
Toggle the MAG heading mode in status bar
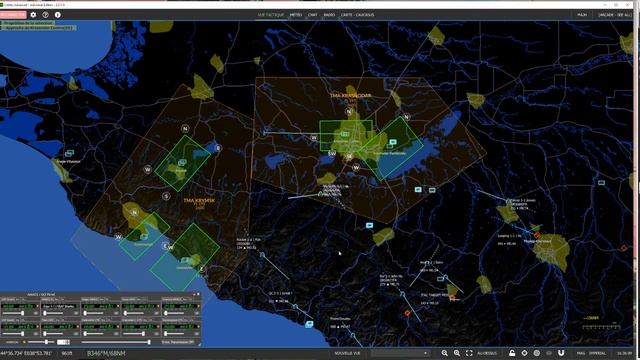click(x=581, y=353)
